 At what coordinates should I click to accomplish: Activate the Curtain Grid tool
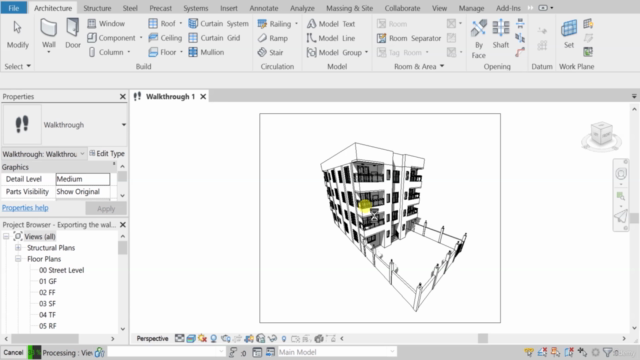[214, 38]
